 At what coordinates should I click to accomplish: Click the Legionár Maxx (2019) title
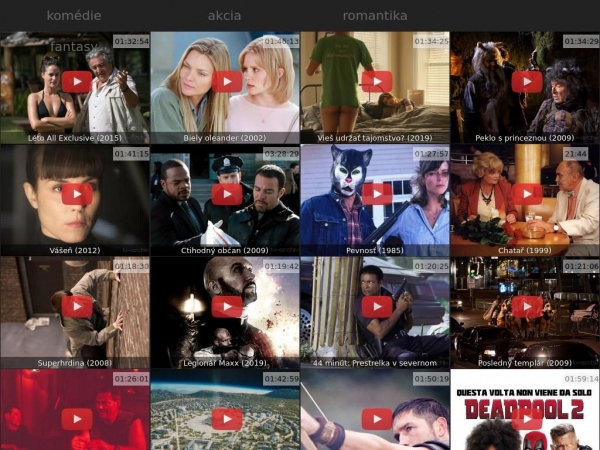(225, 363)
